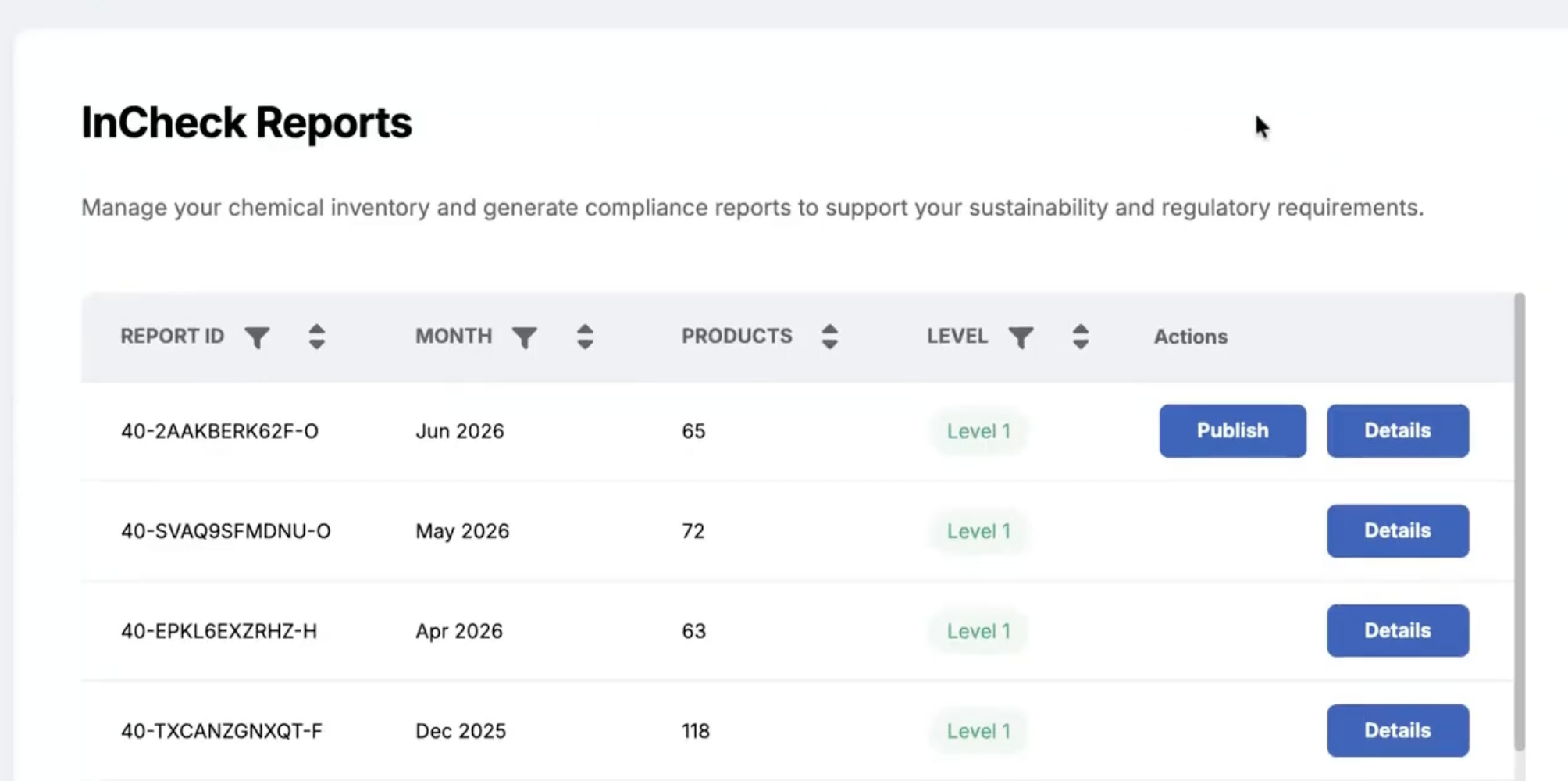Click the Jun 2026 month cell
The image size is (1568, 781).
[459, 431]
